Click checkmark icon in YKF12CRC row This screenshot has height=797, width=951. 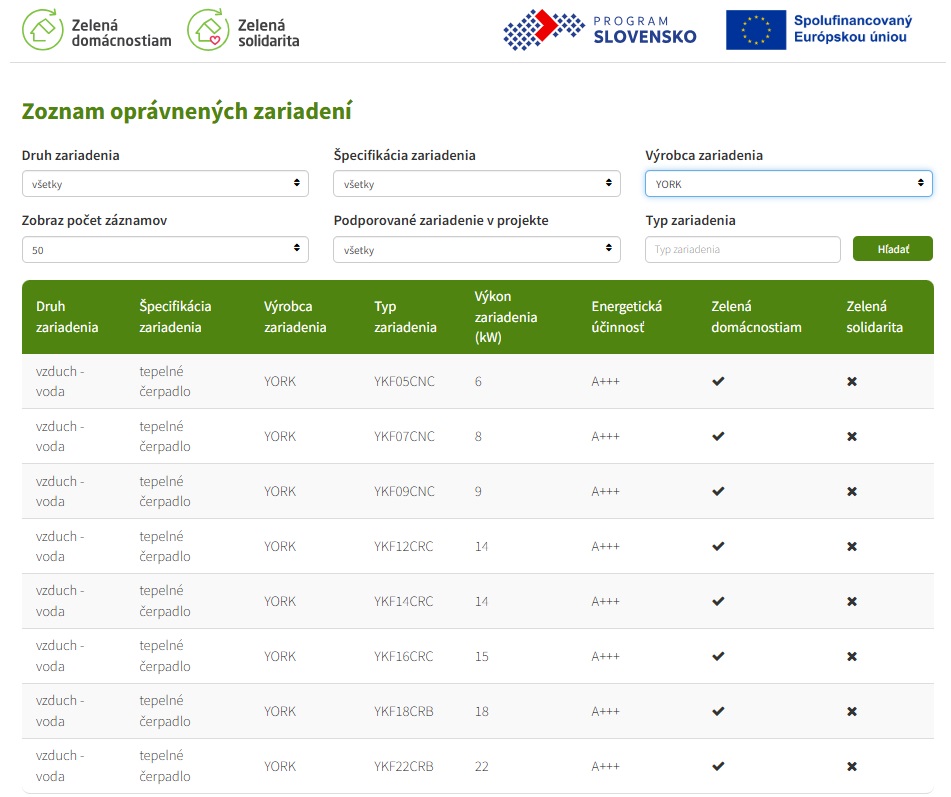718,546
